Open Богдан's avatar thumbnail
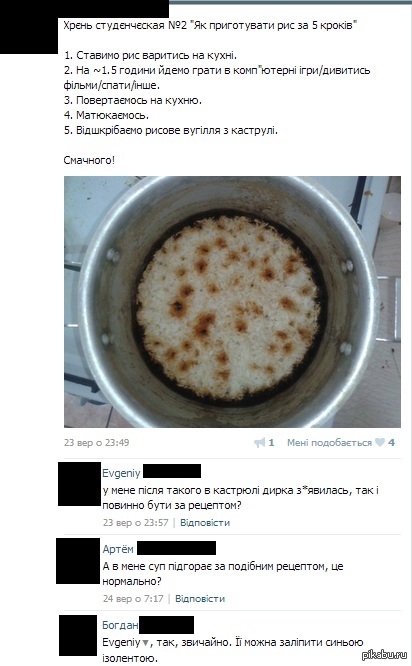The width and height of the screenshot is (412, 666). point(78,635)
